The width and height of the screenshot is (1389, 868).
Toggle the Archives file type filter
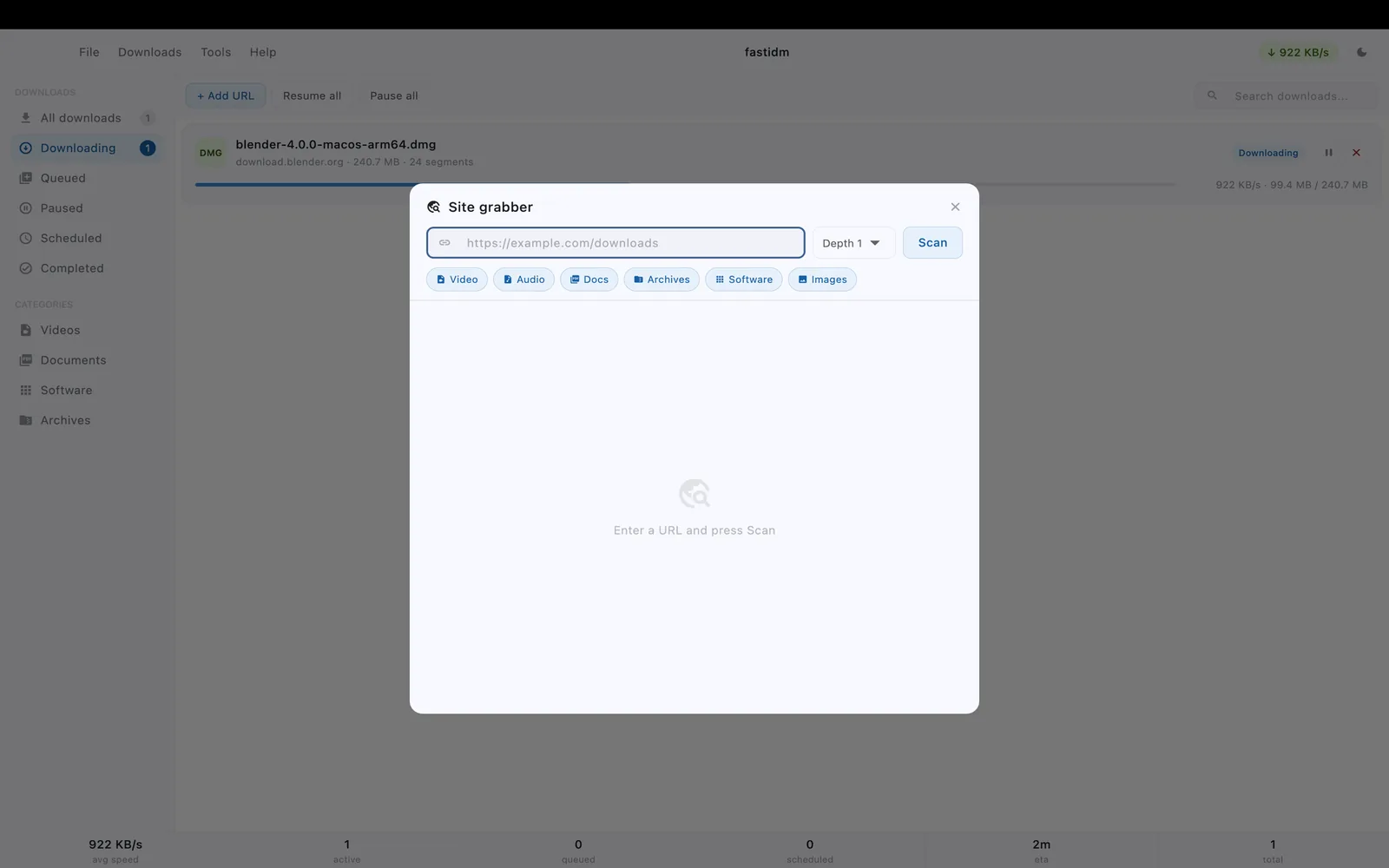(x=662, y=279)
